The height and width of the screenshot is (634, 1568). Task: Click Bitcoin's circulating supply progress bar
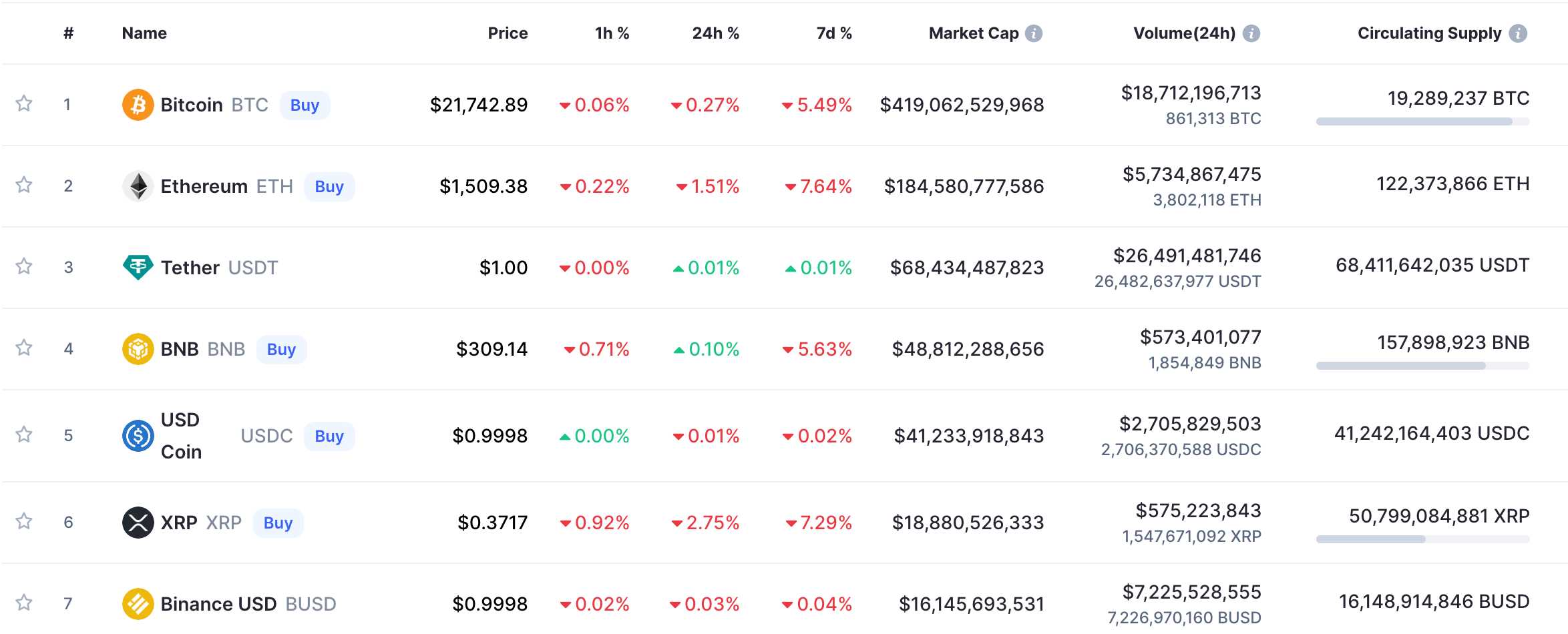[x=1422, y=122]
